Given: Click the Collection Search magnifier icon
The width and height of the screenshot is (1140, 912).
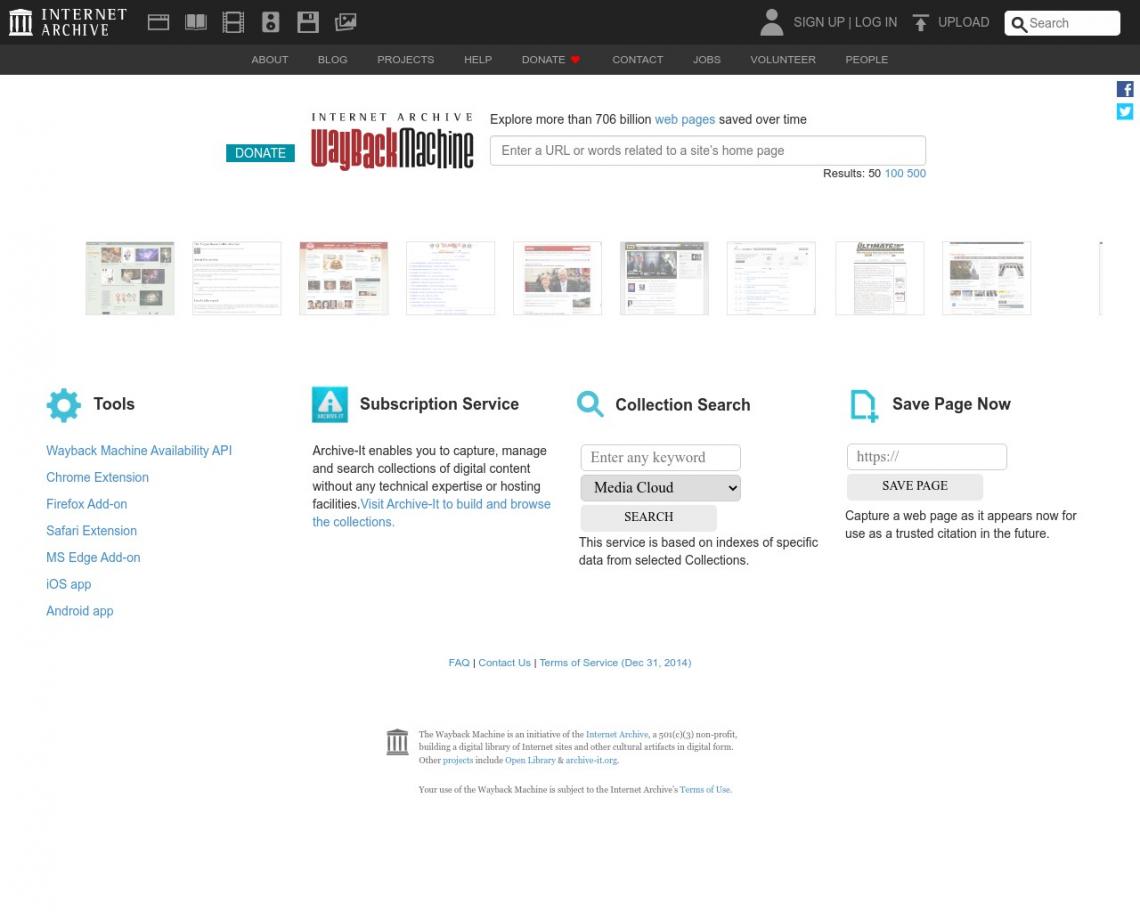Looking at the screenshot, I should tap(590, 404).
